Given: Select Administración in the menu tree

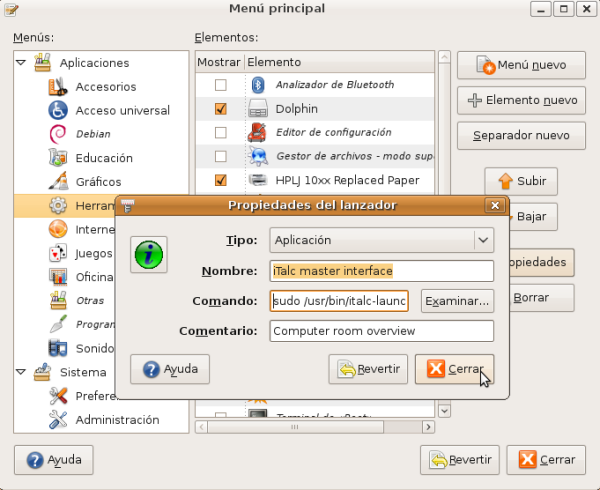Looking at the screenshot, I should coord(117,420).
